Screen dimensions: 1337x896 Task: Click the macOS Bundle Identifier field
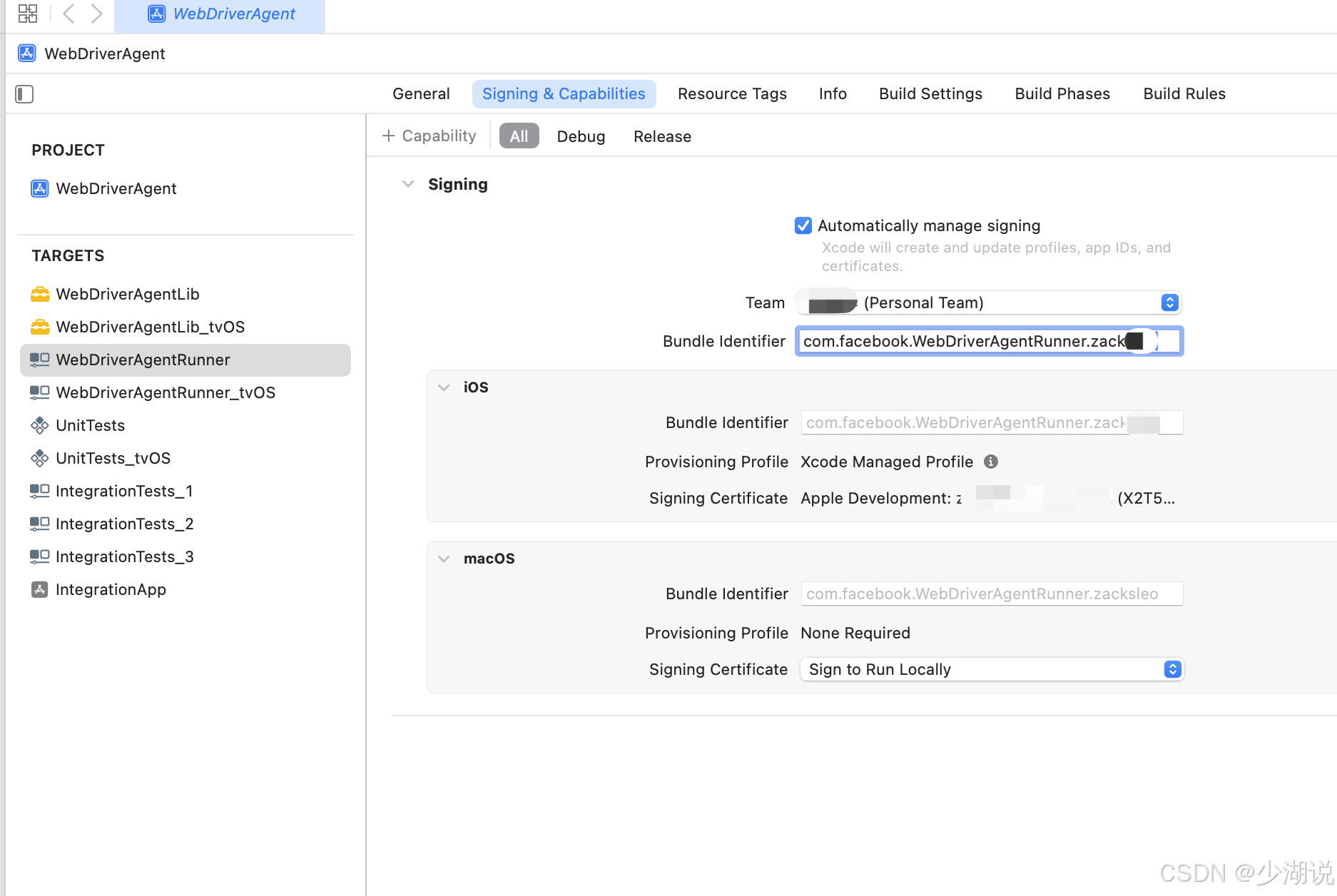tap(992, 594)
